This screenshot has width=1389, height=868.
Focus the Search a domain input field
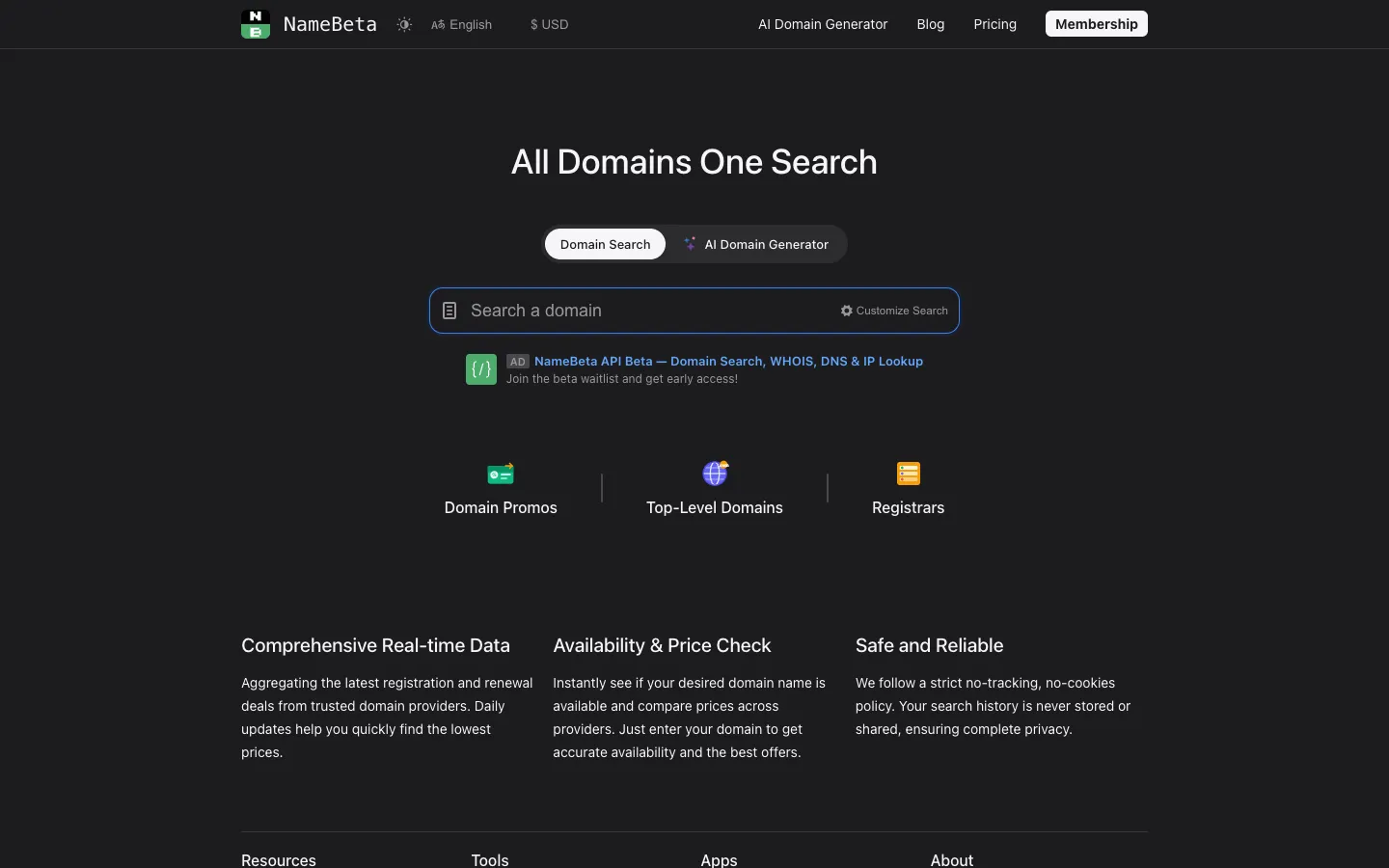(x=694, y=311)
